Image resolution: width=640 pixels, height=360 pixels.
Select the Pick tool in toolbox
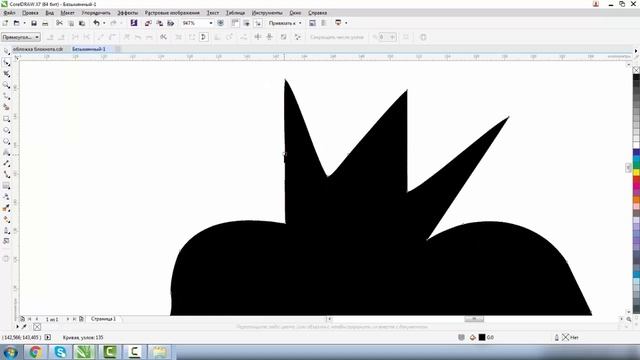pos(6,51)
